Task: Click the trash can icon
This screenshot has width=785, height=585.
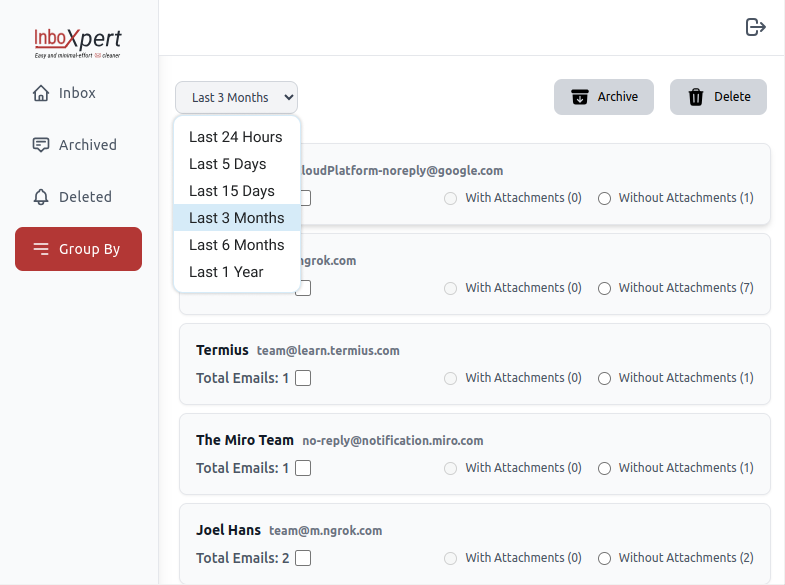Action: tap(696, 97)
